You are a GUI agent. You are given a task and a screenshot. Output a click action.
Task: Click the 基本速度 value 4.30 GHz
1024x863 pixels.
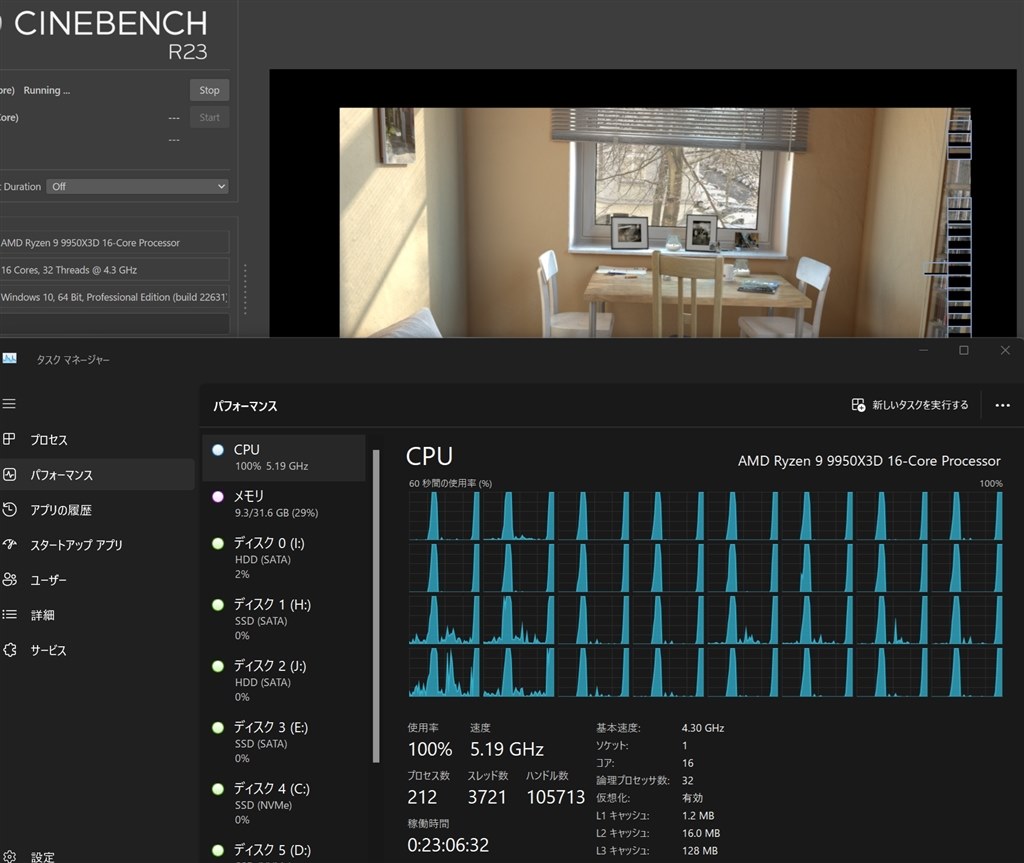point(703,728)
